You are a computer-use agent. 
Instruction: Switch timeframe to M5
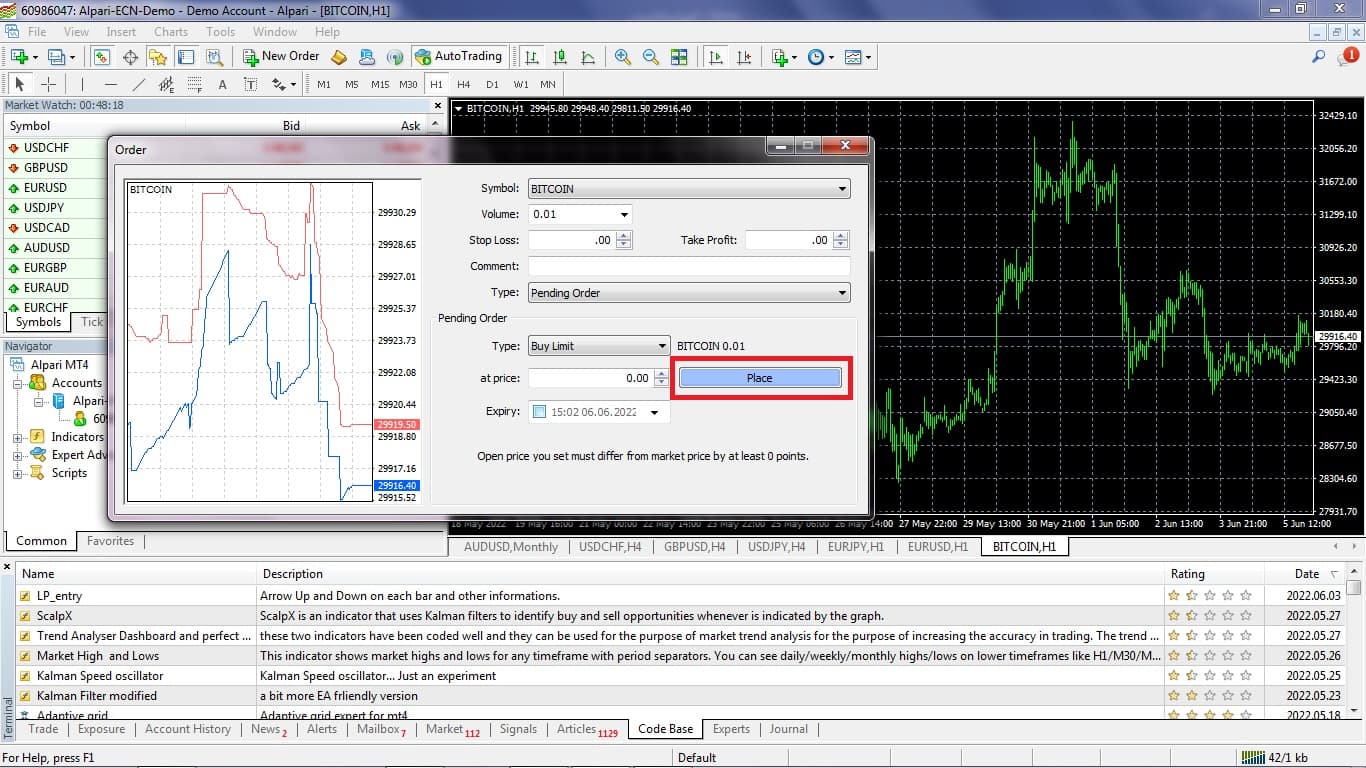tap(352, 85)
